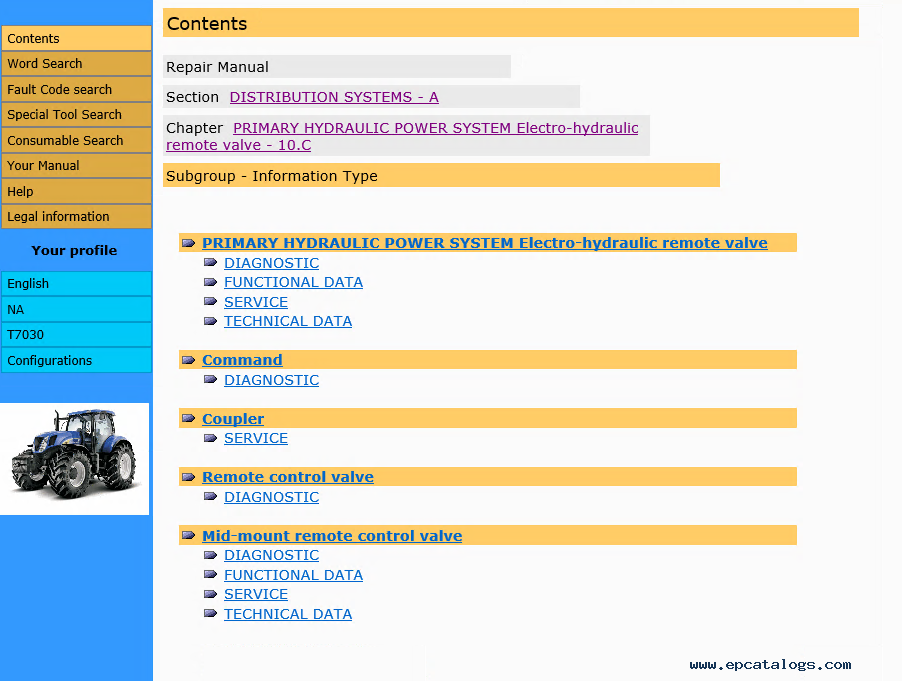Viewport: 902px width, 681px height.
Task: Open SERVICE under Mid-mount remote control valve
Action: [x=256, y=594]
